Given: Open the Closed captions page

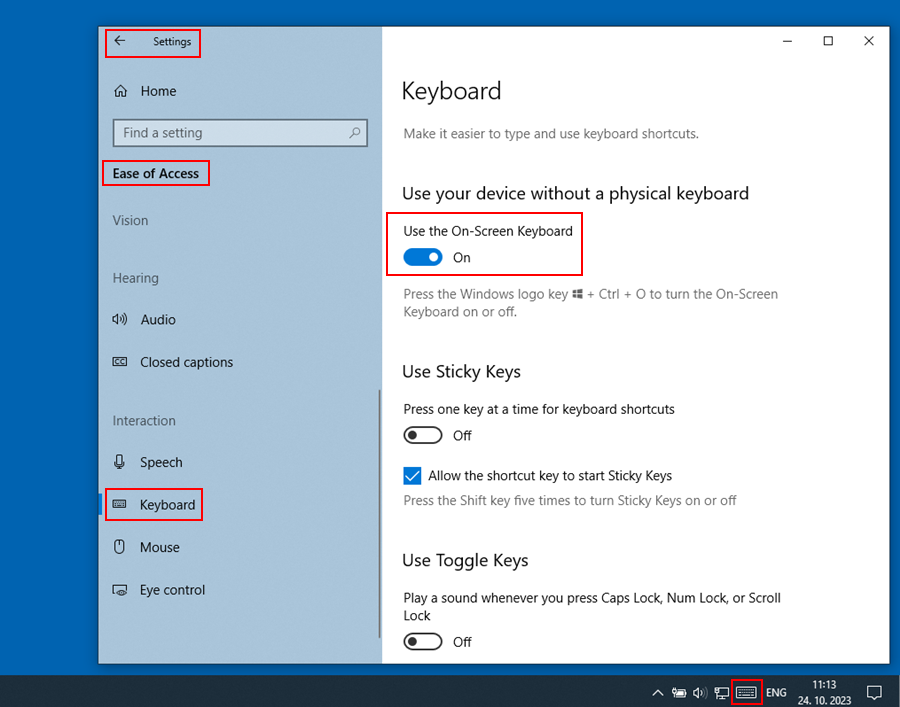Looking at the screenshot, I should pos(173,362).
